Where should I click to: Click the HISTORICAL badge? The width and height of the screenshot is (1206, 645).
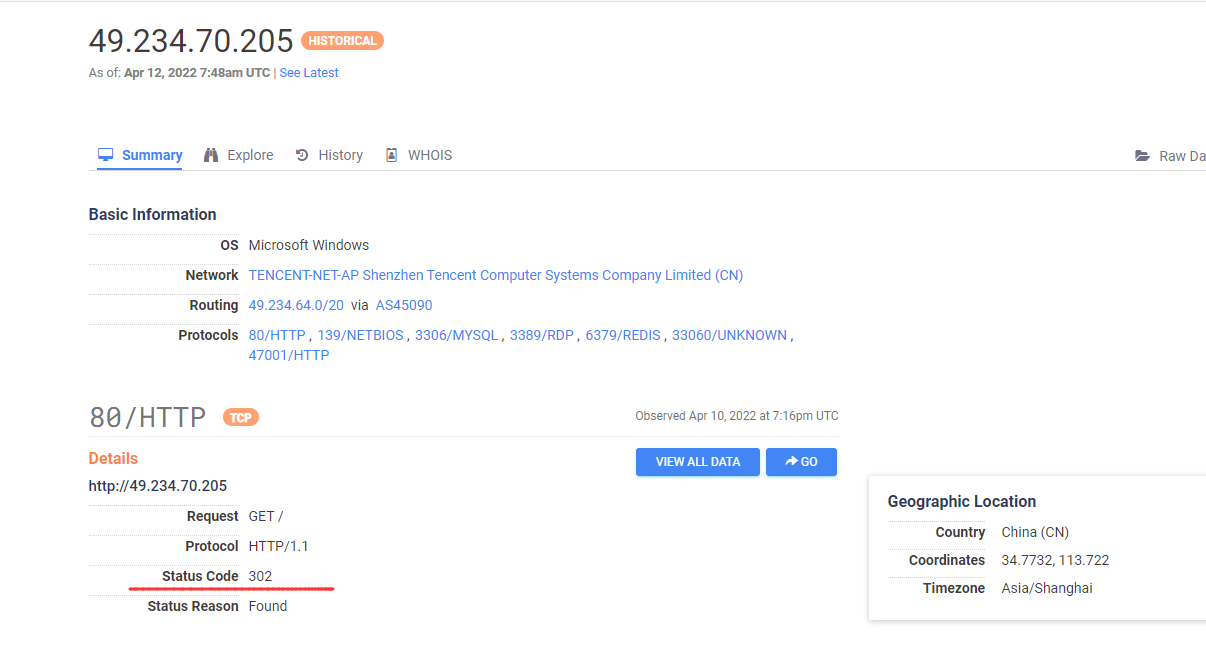coord(342,41)
